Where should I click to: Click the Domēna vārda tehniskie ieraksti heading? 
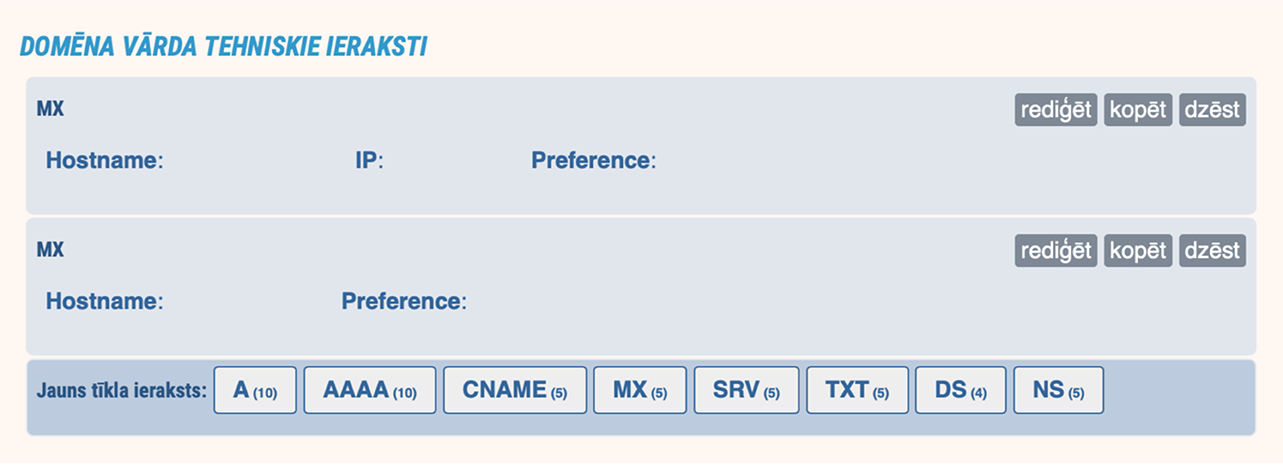[224, 47]
